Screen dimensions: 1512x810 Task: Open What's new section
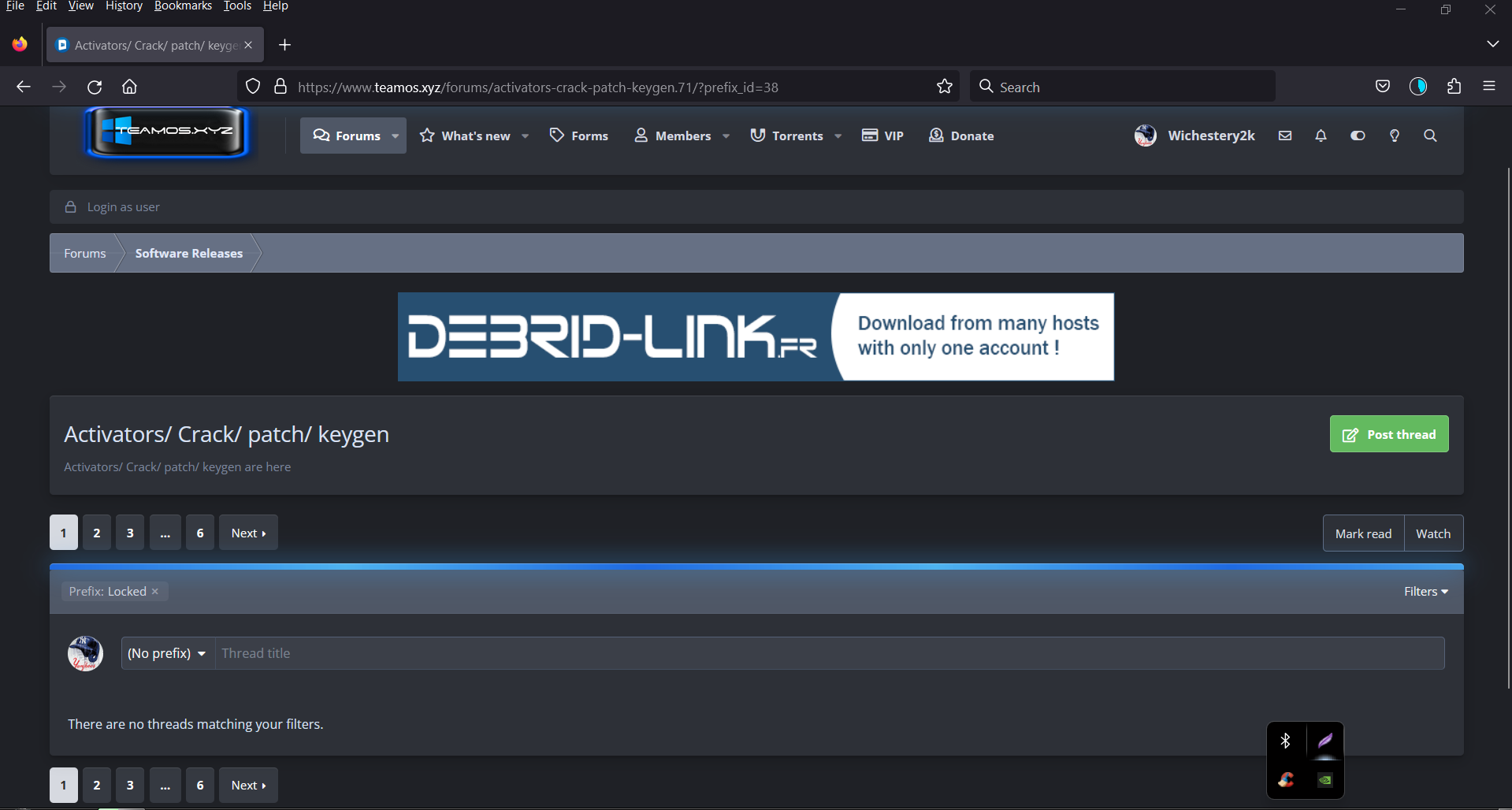click(x=465, y=136)
